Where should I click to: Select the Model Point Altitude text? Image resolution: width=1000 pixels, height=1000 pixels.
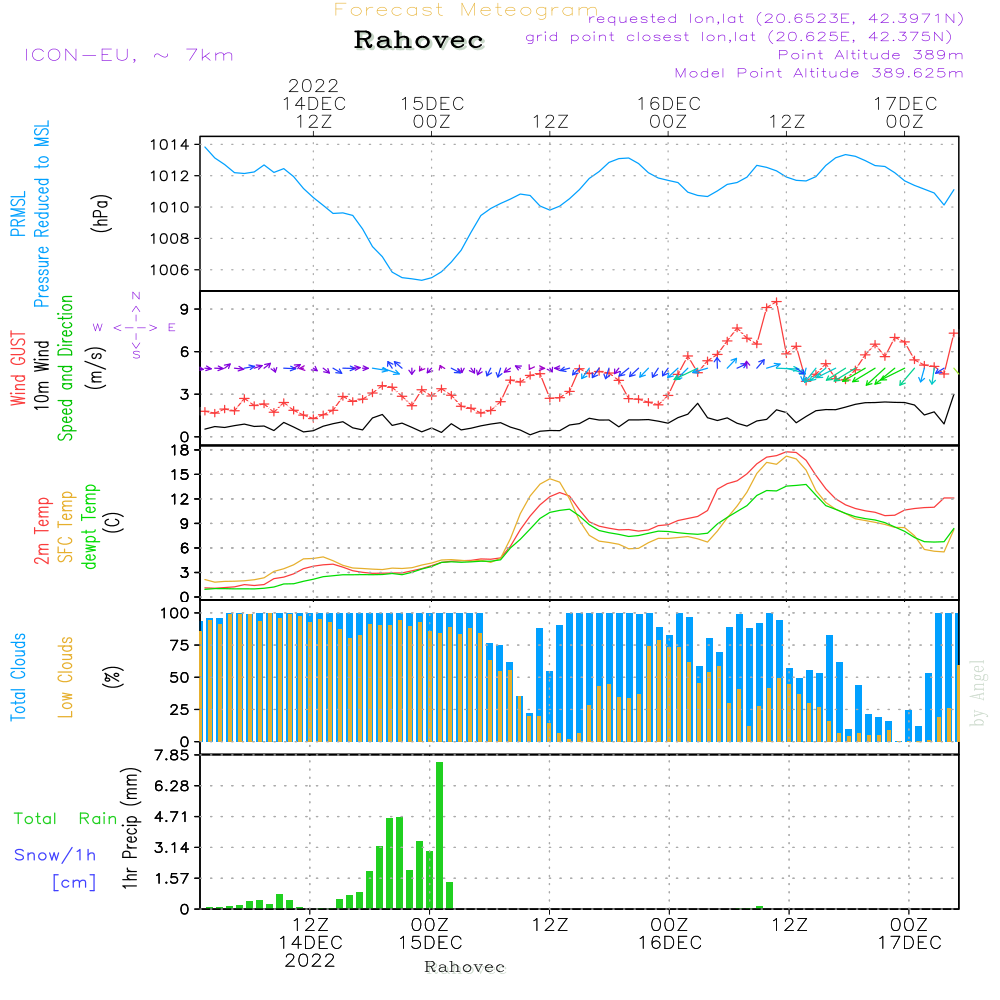819,73
